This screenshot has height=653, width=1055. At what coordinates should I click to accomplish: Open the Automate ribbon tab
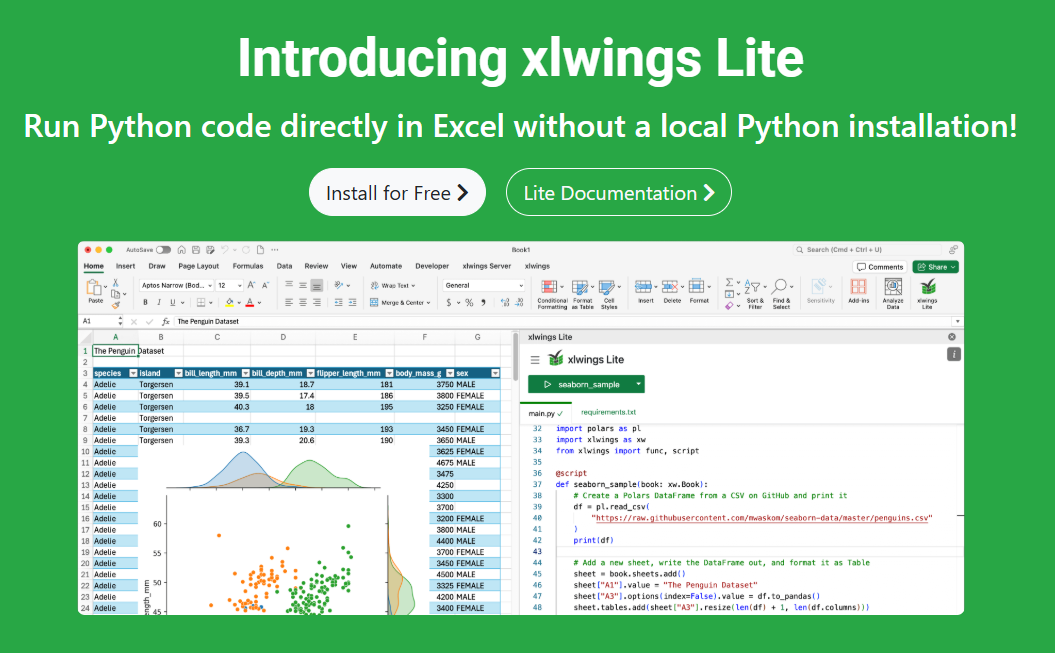386,266
